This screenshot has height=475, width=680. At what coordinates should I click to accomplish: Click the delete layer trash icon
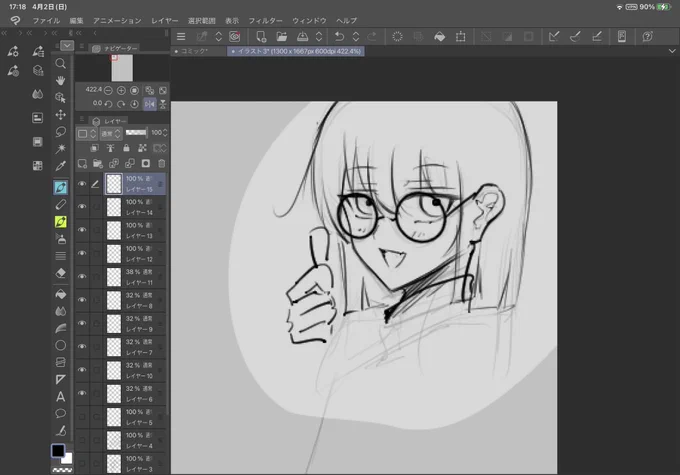tap(161, 164)
